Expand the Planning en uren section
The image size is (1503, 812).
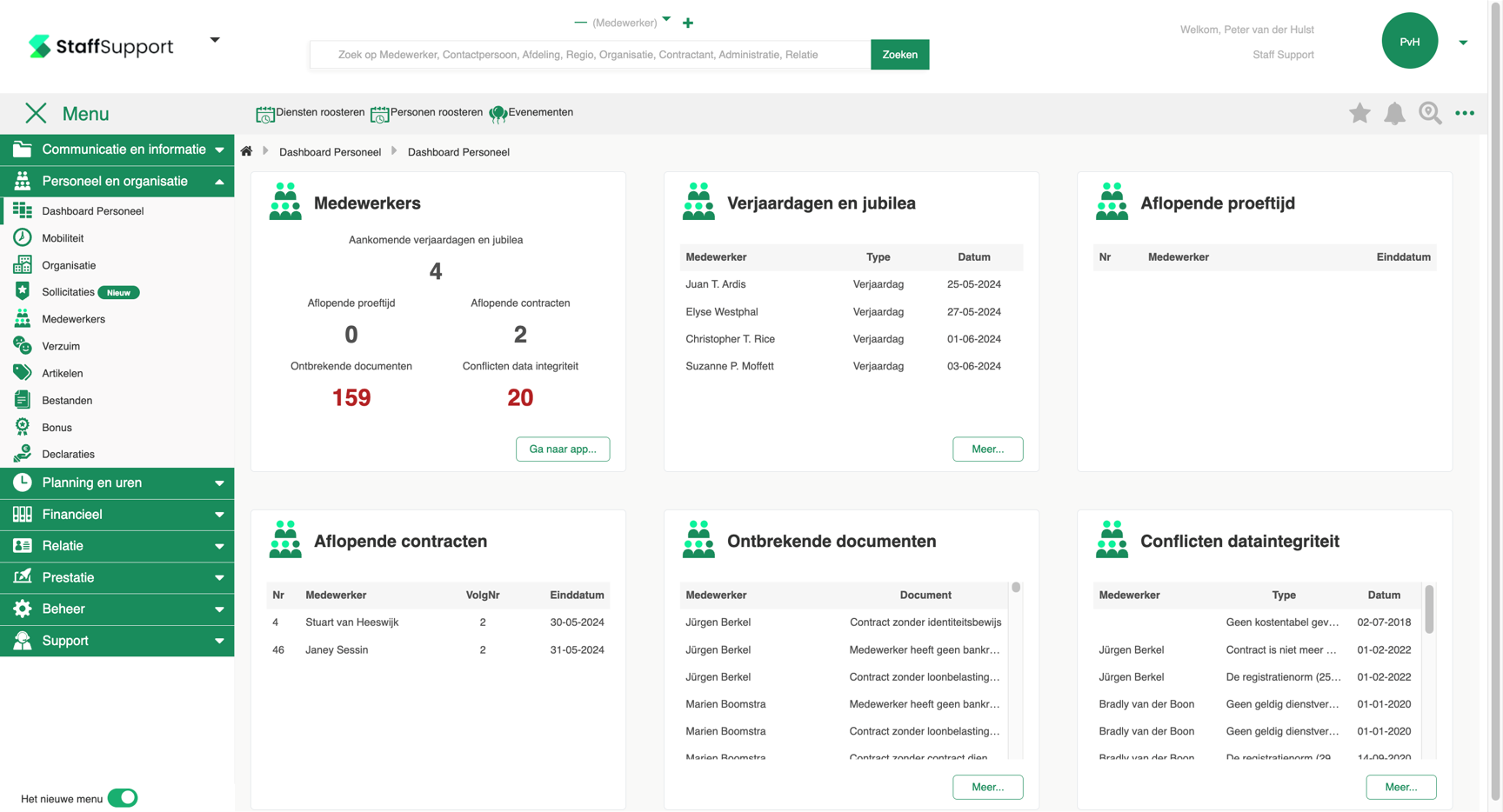(x=117, y=483)
